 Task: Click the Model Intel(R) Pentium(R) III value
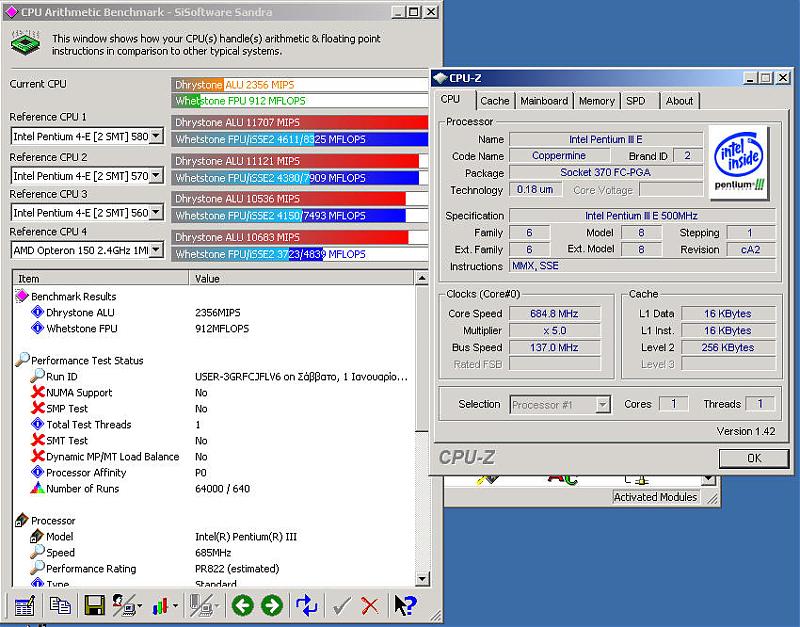coord(246,537)
